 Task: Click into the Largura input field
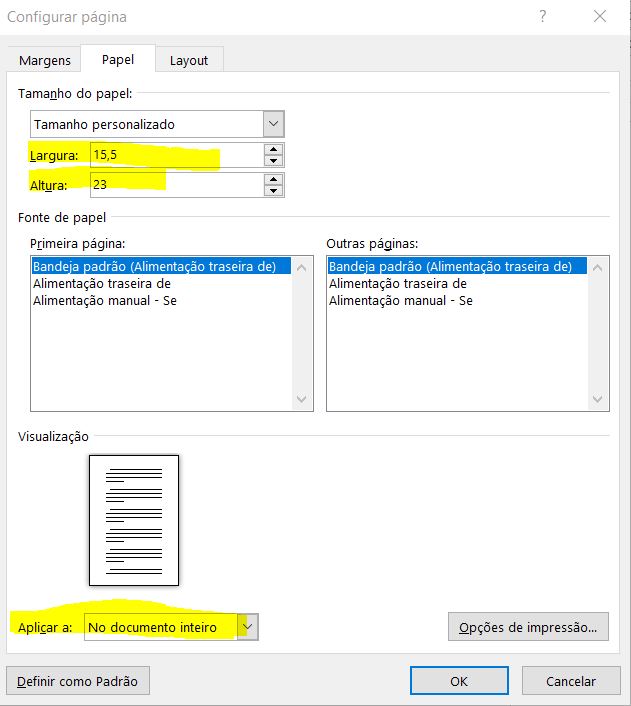(177, 155)
